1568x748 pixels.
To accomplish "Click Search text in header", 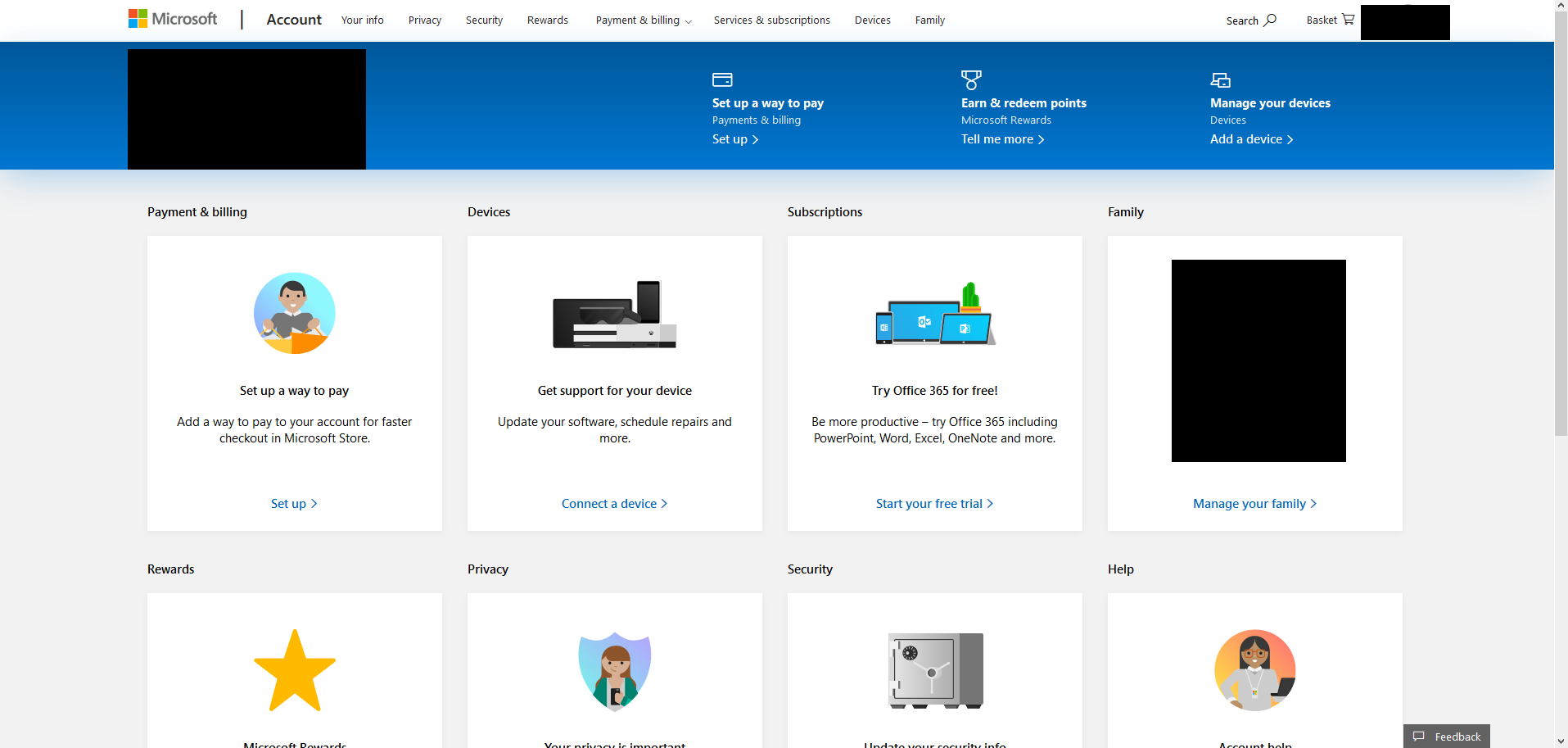I will [1242, 21].
